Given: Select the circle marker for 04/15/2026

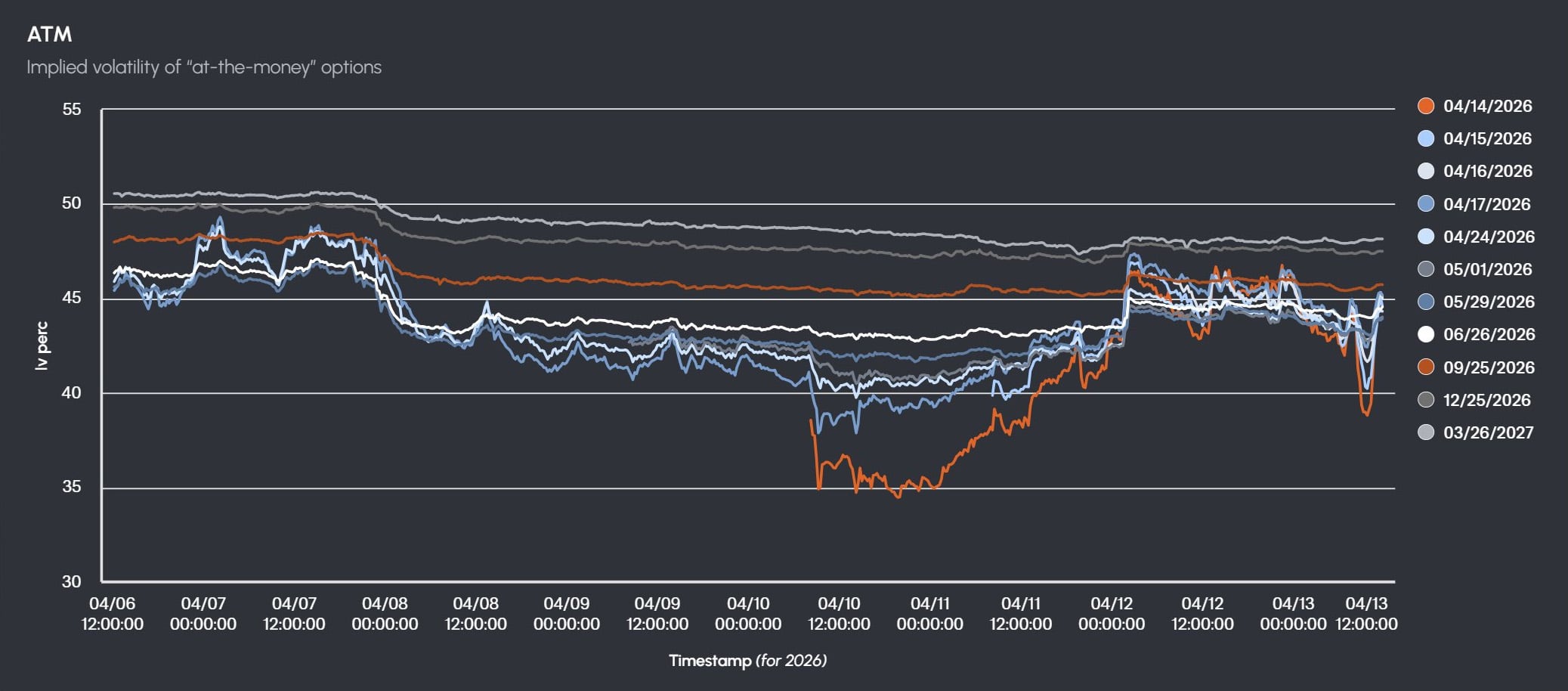Looking at the screenshot, I should [x=1426, y=138].
